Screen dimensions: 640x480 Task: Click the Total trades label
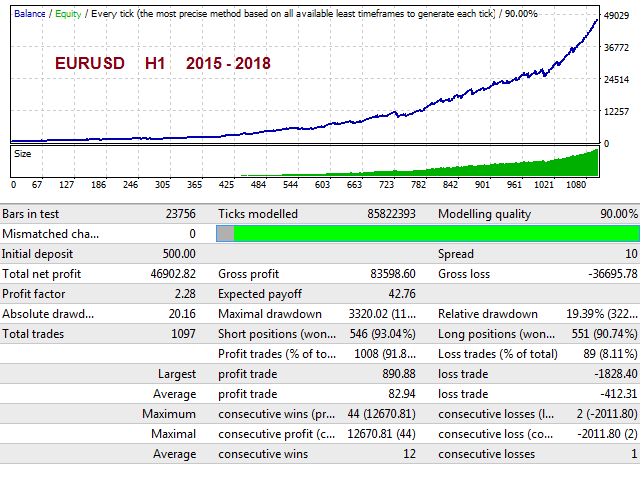point(33,334)
